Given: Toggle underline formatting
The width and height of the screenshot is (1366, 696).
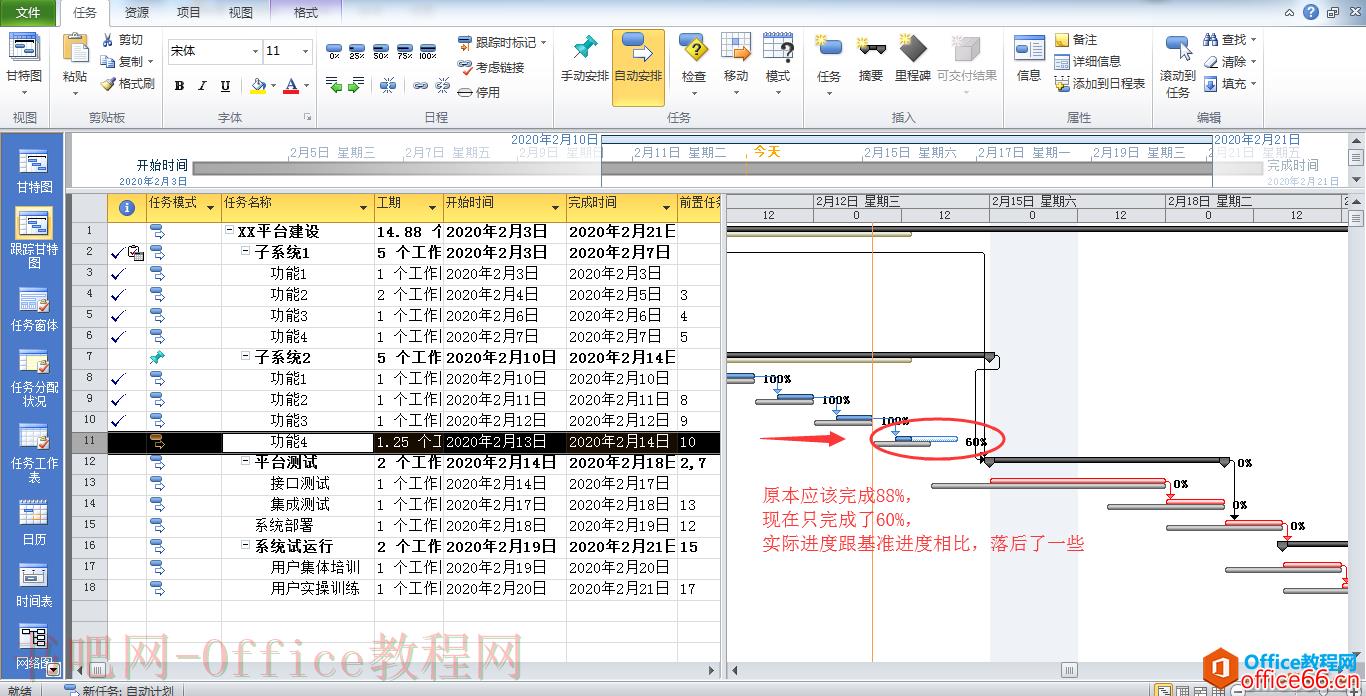Looking at the screenshot, I should coord(225,86).
